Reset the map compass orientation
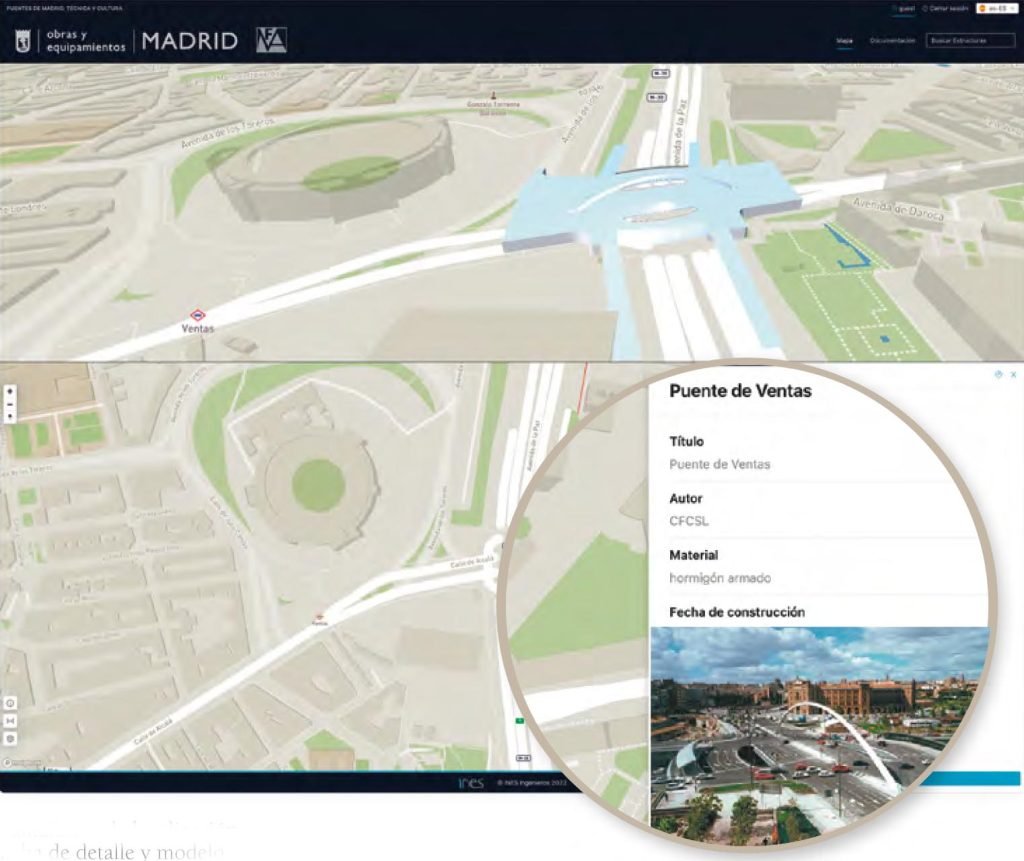The height and width of the screenshot is (861, 1024). (x=9, y=416)
